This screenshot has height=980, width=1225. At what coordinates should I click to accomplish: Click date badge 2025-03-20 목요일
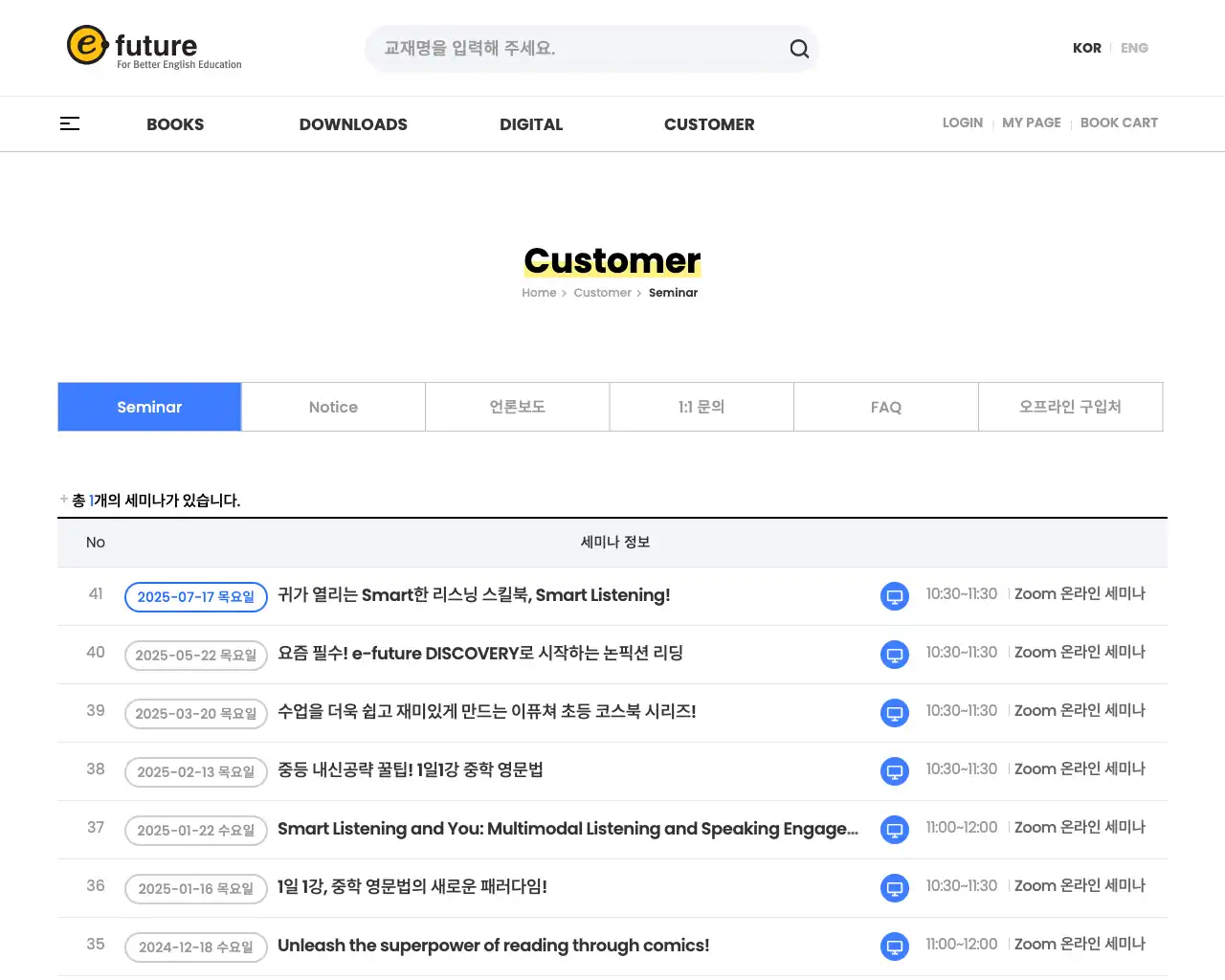click(196, 714)
